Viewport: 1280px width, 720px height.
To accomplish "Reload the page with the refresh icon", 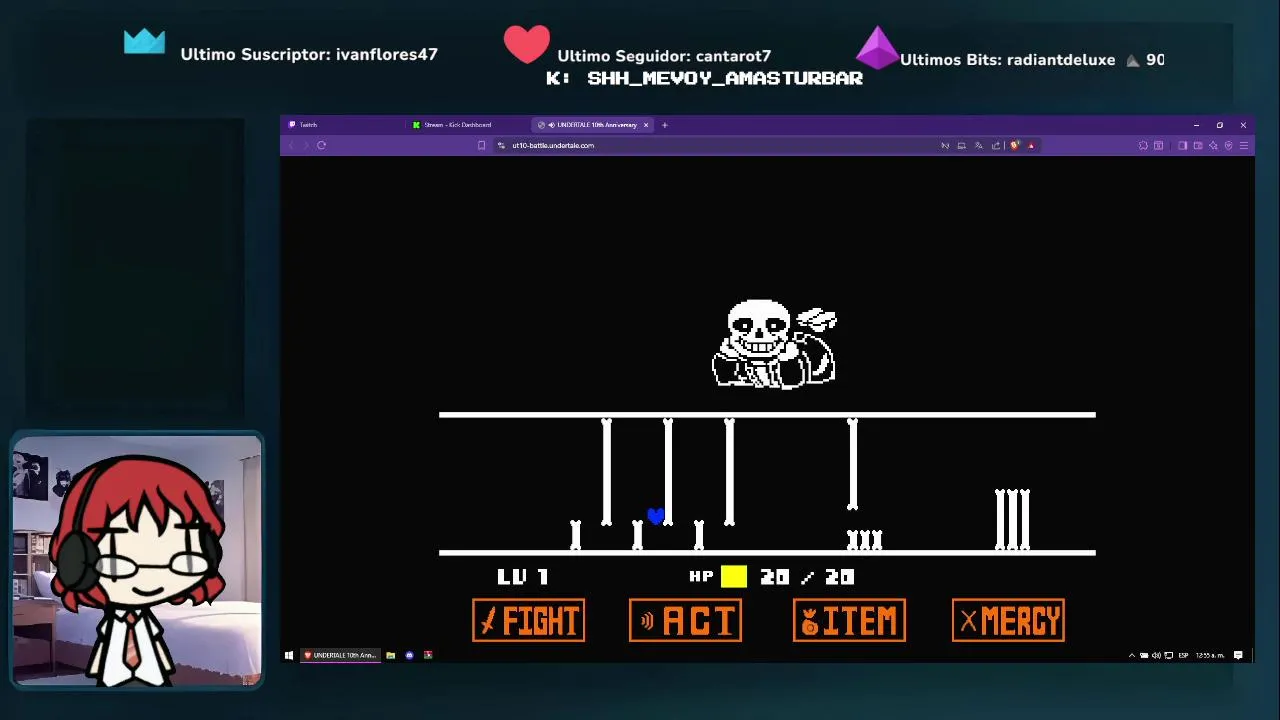I will (321, 145).
